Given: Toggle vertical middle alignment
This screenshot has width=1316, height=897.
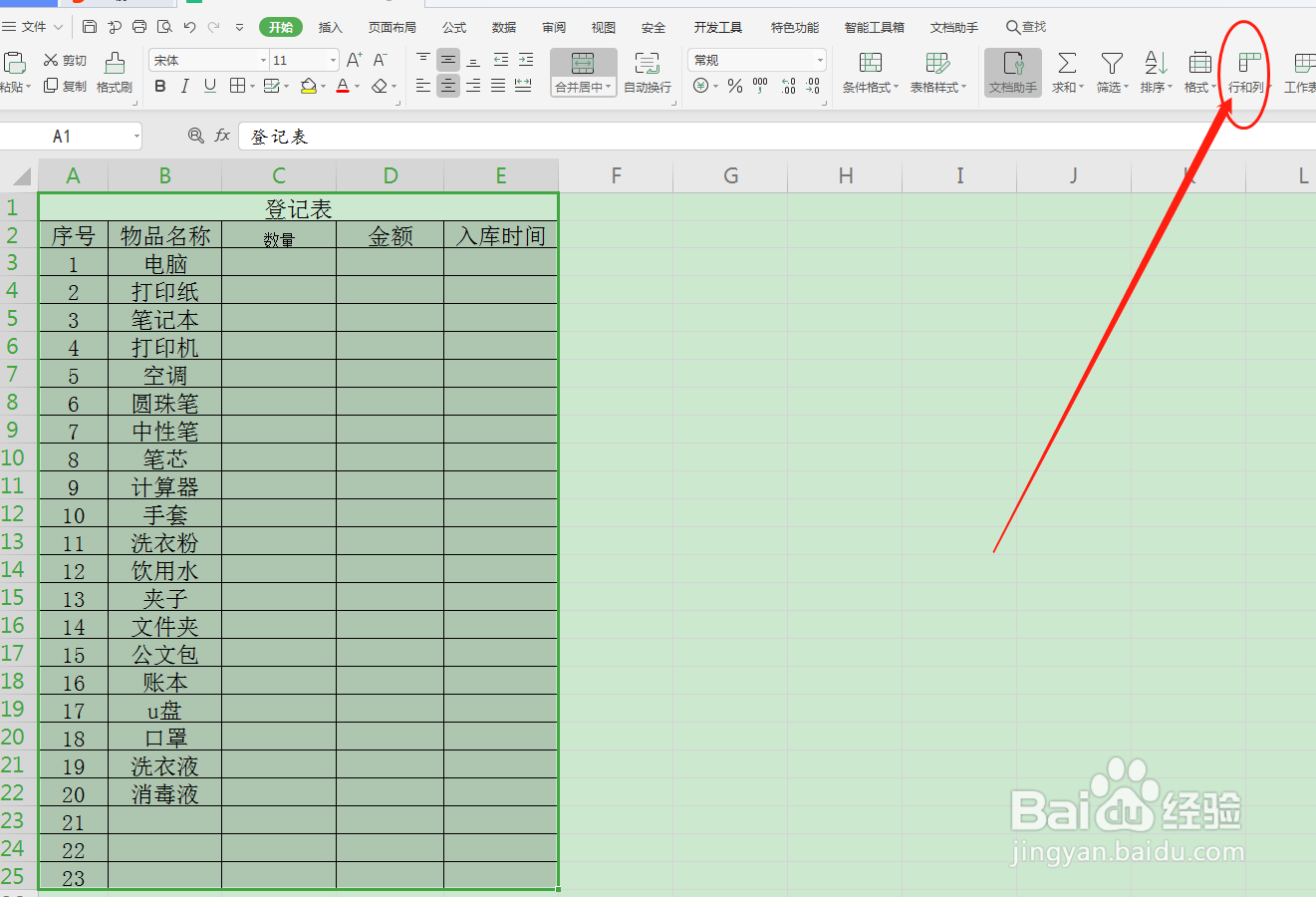Looking at the screenshot, I should [449, 61].
